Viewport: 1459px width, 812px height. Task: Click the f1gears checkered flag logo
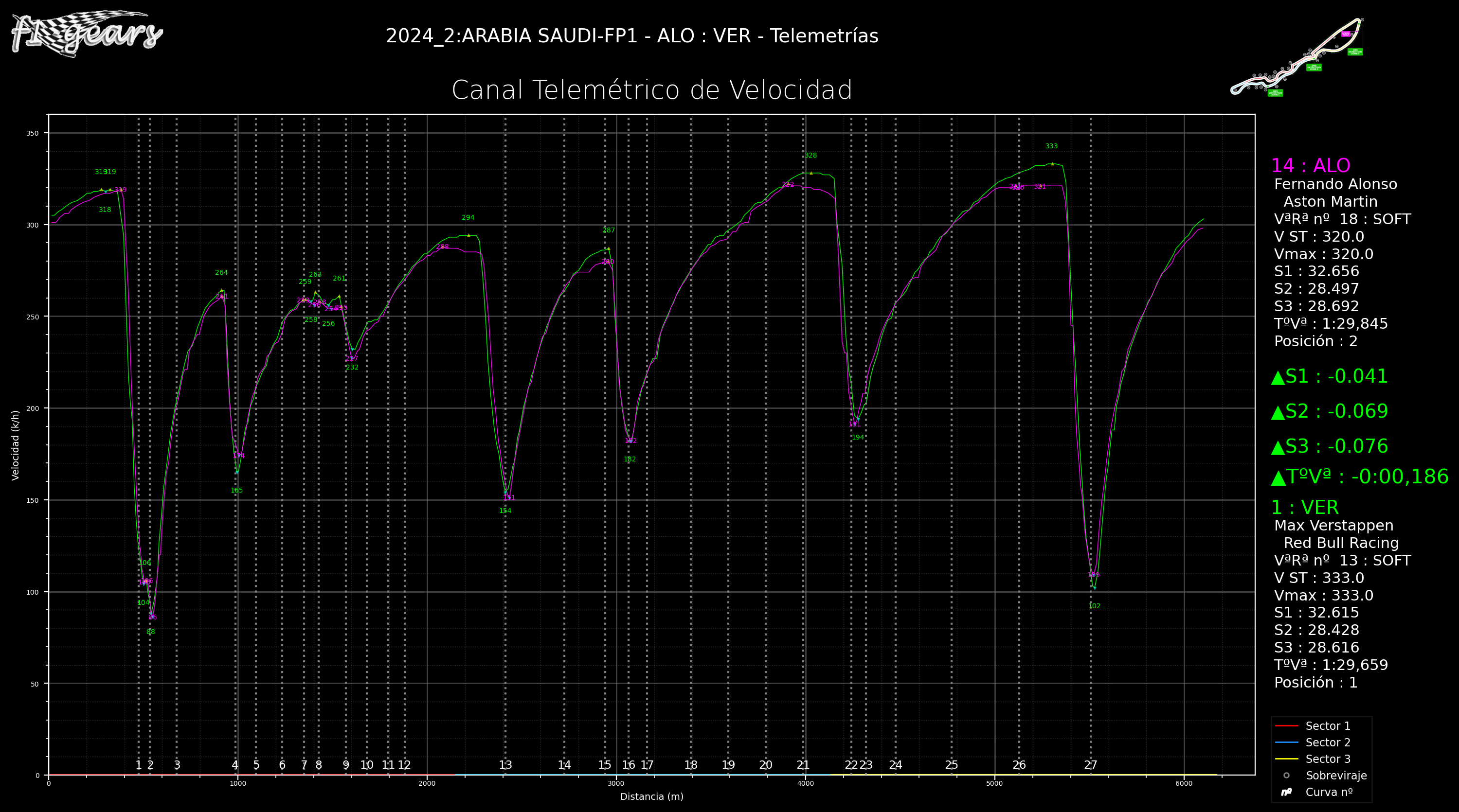pos(86,34)
